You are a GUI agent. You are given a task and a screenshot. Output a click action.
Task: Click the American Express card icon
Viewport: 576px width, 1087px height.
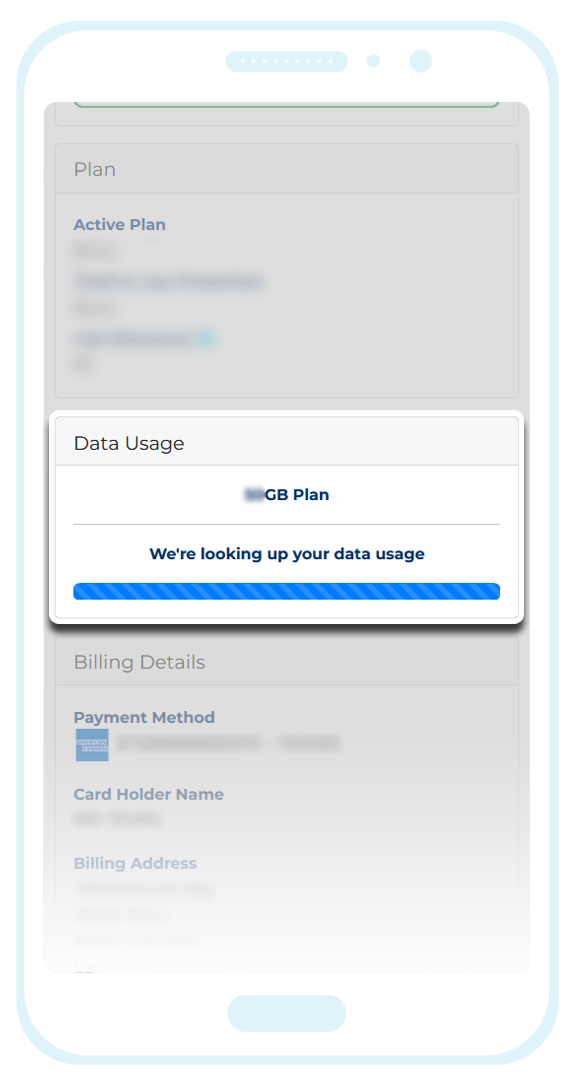click(92, 745)
